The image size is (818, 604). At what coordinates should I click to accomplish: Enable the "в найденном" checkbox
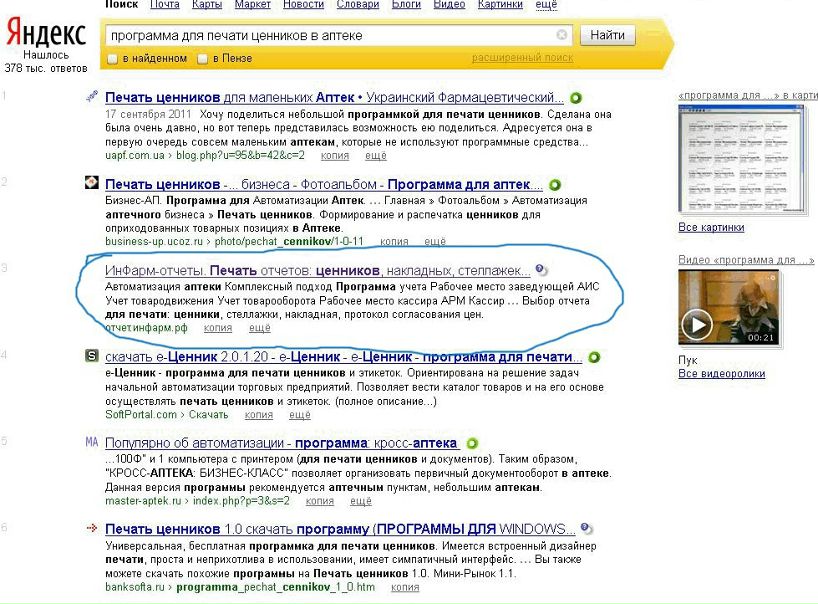click(x=111, y=59)
